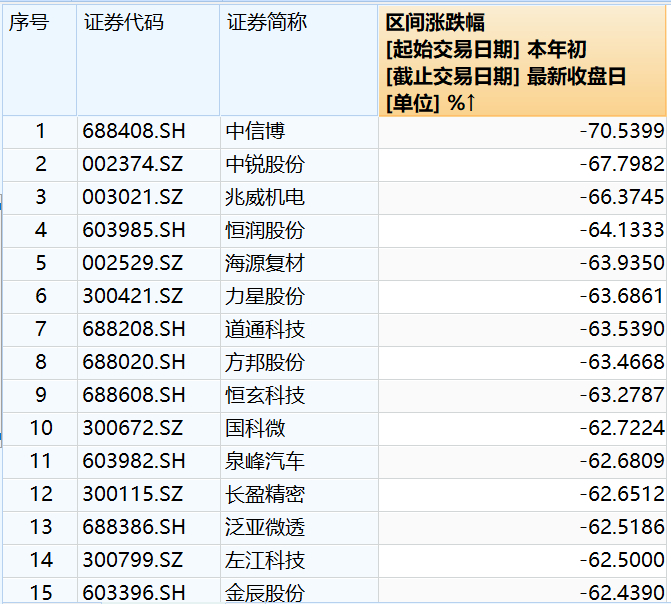Select the 证券代码 column header

pos(148,60)
